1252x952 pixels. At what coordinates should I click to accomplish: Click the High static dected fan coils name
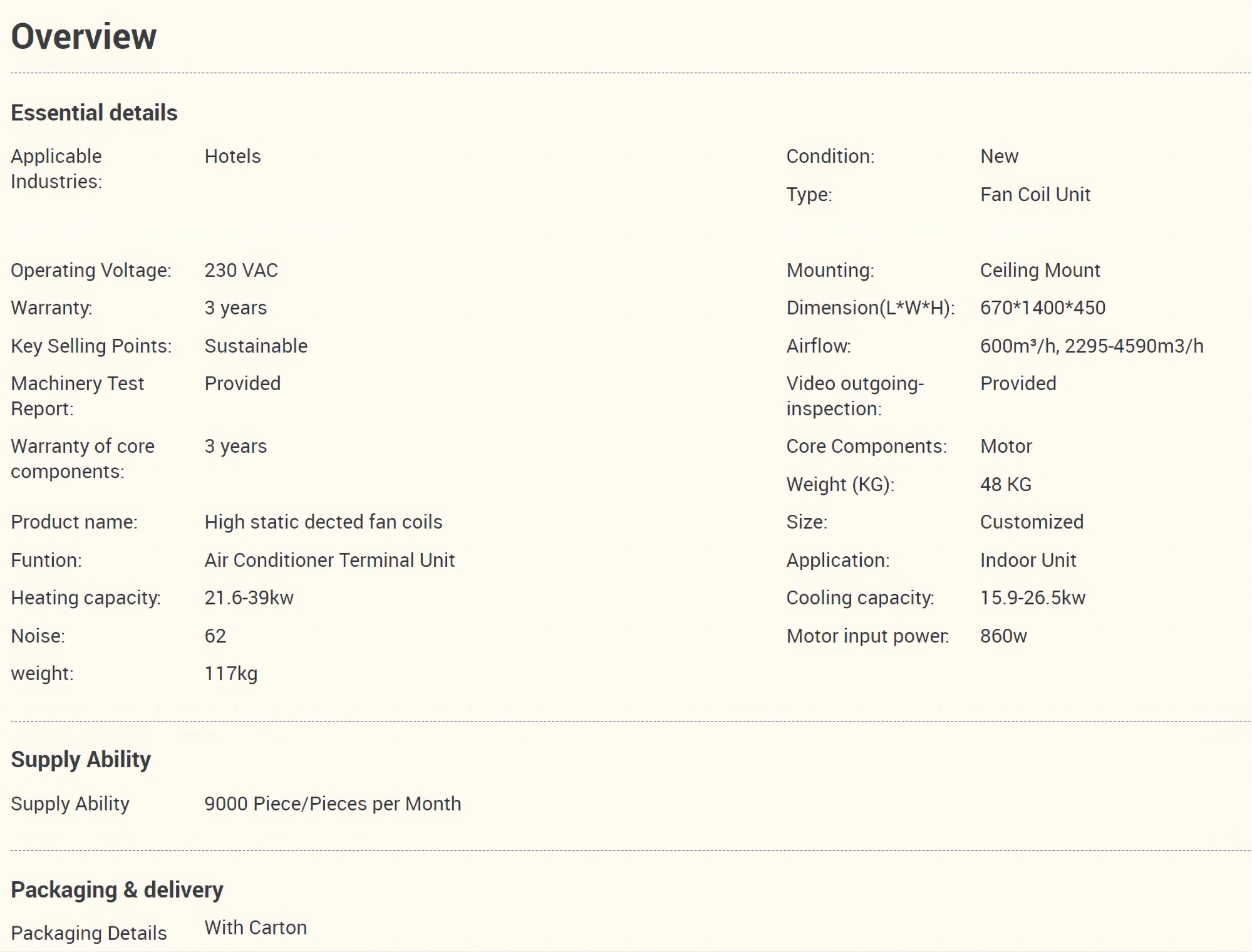point(323,522)
